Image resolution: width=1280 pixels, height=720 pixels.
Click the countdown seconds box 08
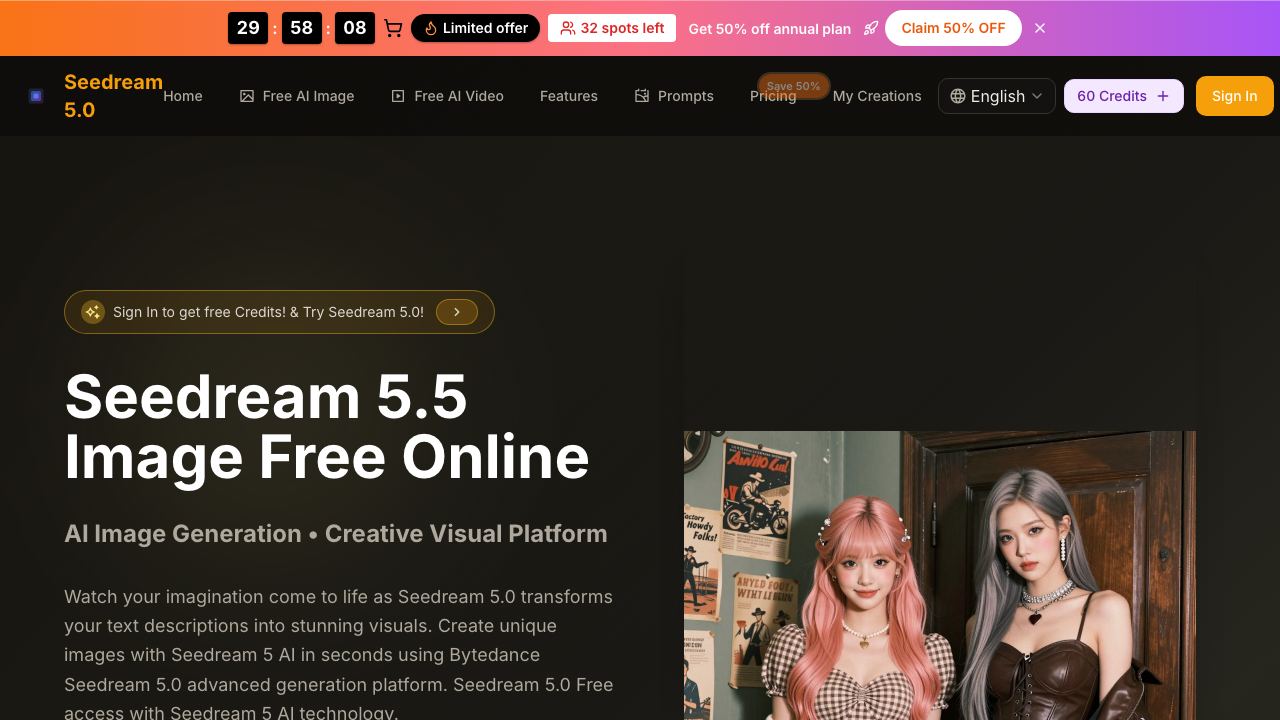355,28
